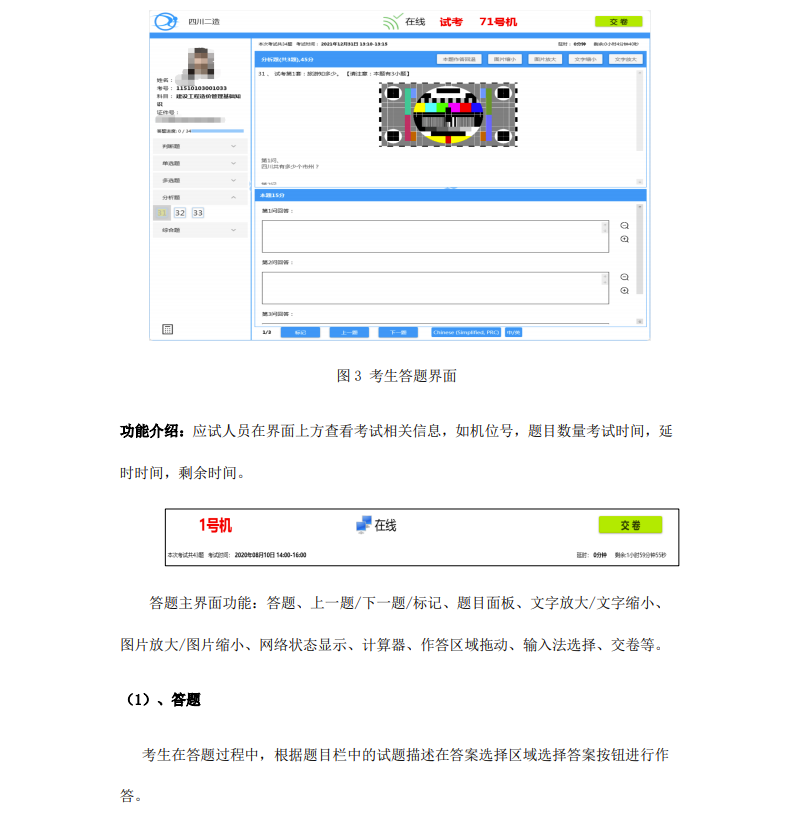Click zoom-in magnifier beside first answer box
The height and width of the screenshot is (818, 790).
point(624,239)
